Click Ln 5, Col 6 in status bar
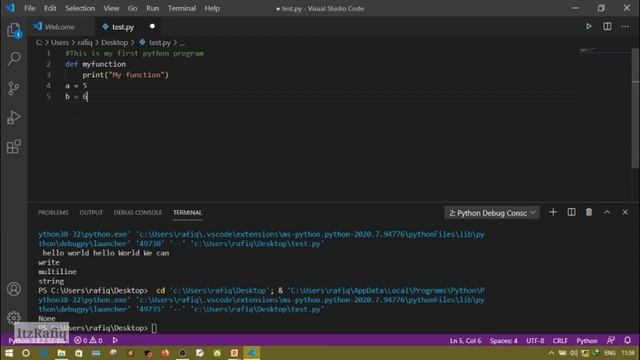The width and height of the screenshot is (640, 360). pyautogui.click(x=465, y=340)
